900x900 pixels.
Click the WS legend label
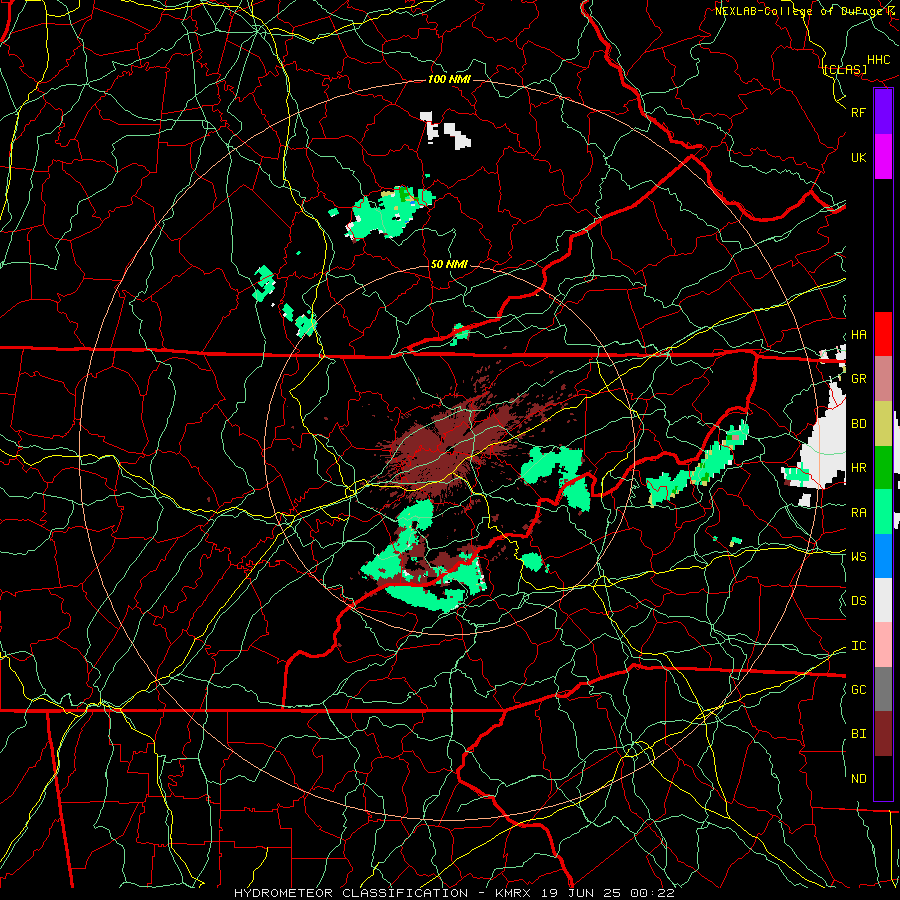[x=859, y=557]
